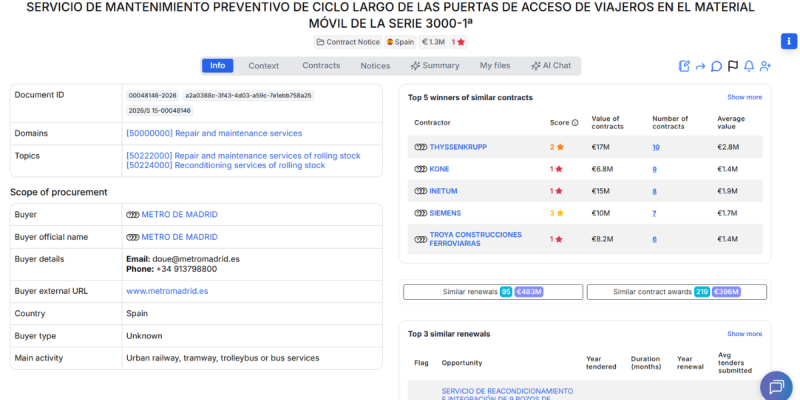Open INETUM's 8 contracts link
Image resolution: width=800 pixels, height=400 pixels.
(655, 191)
